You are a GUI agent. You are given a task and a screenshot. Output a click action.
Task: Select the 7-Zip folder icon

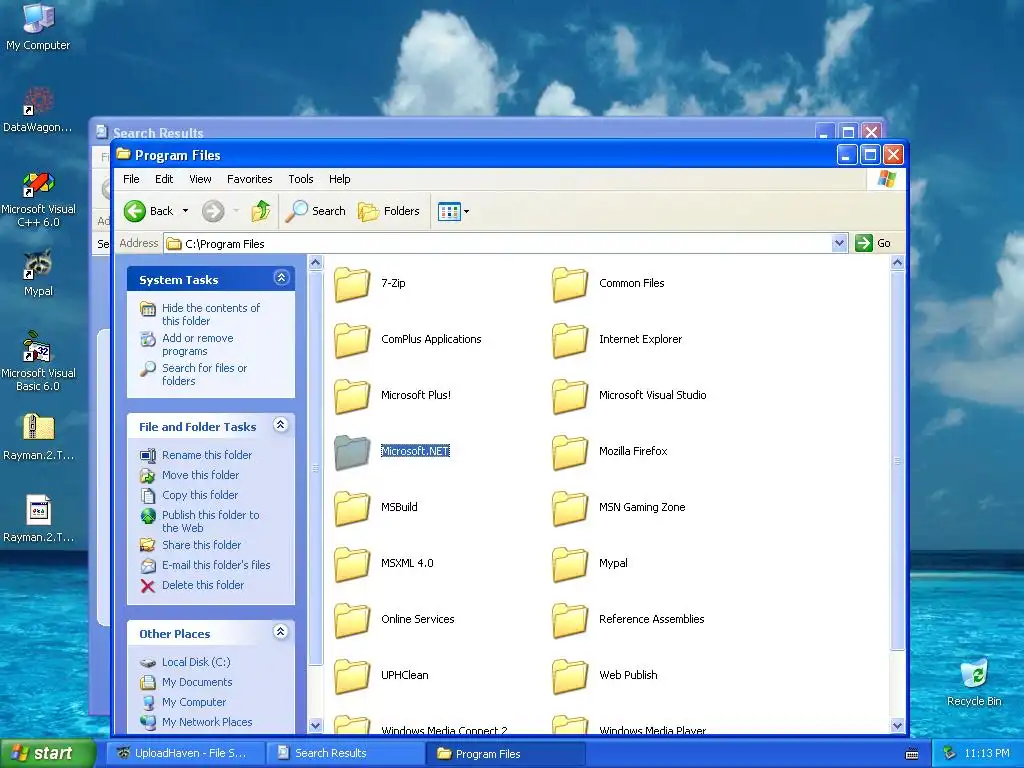[352, 284]
